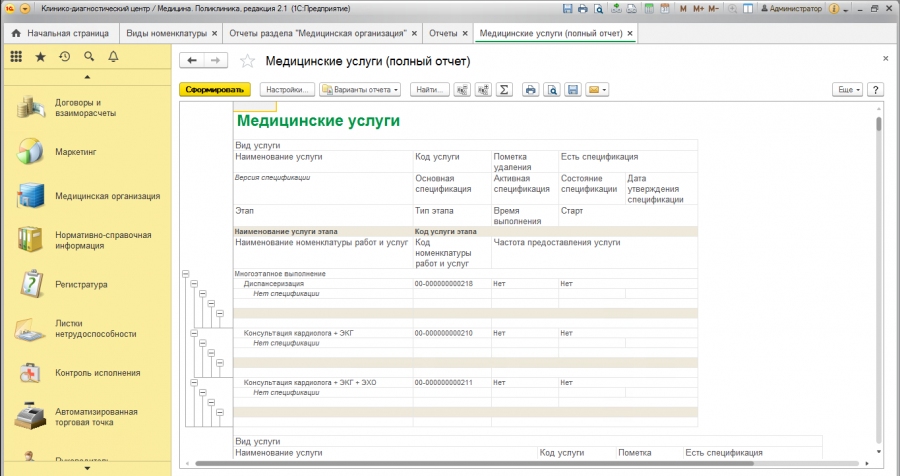Select Медицинские услуги (полный отчет) tab
This screenshot has width=900, height=476.
[x=551, y=33]
